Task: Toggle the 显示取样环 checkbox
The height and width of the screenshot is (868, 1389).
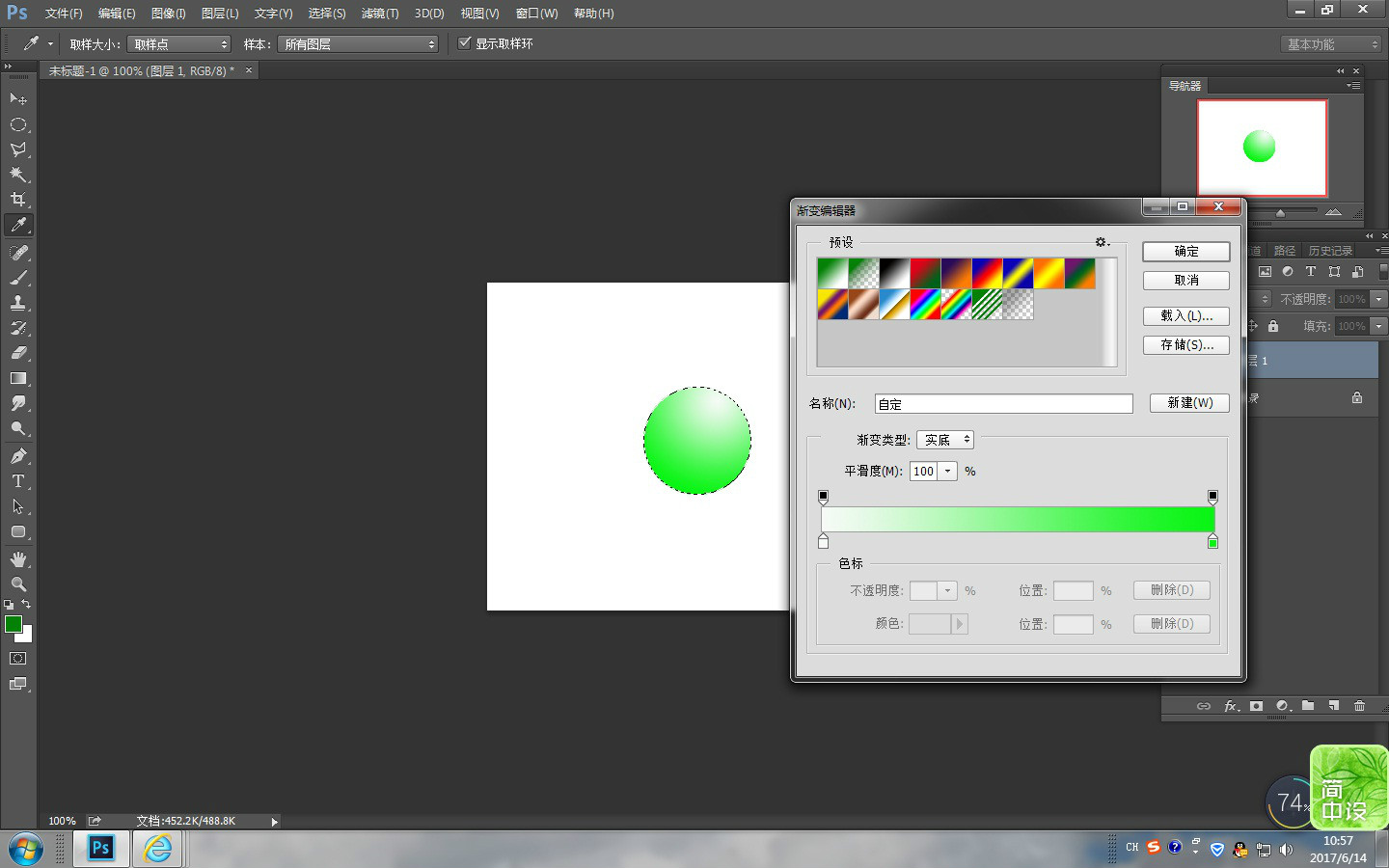Action: point(465,43)
